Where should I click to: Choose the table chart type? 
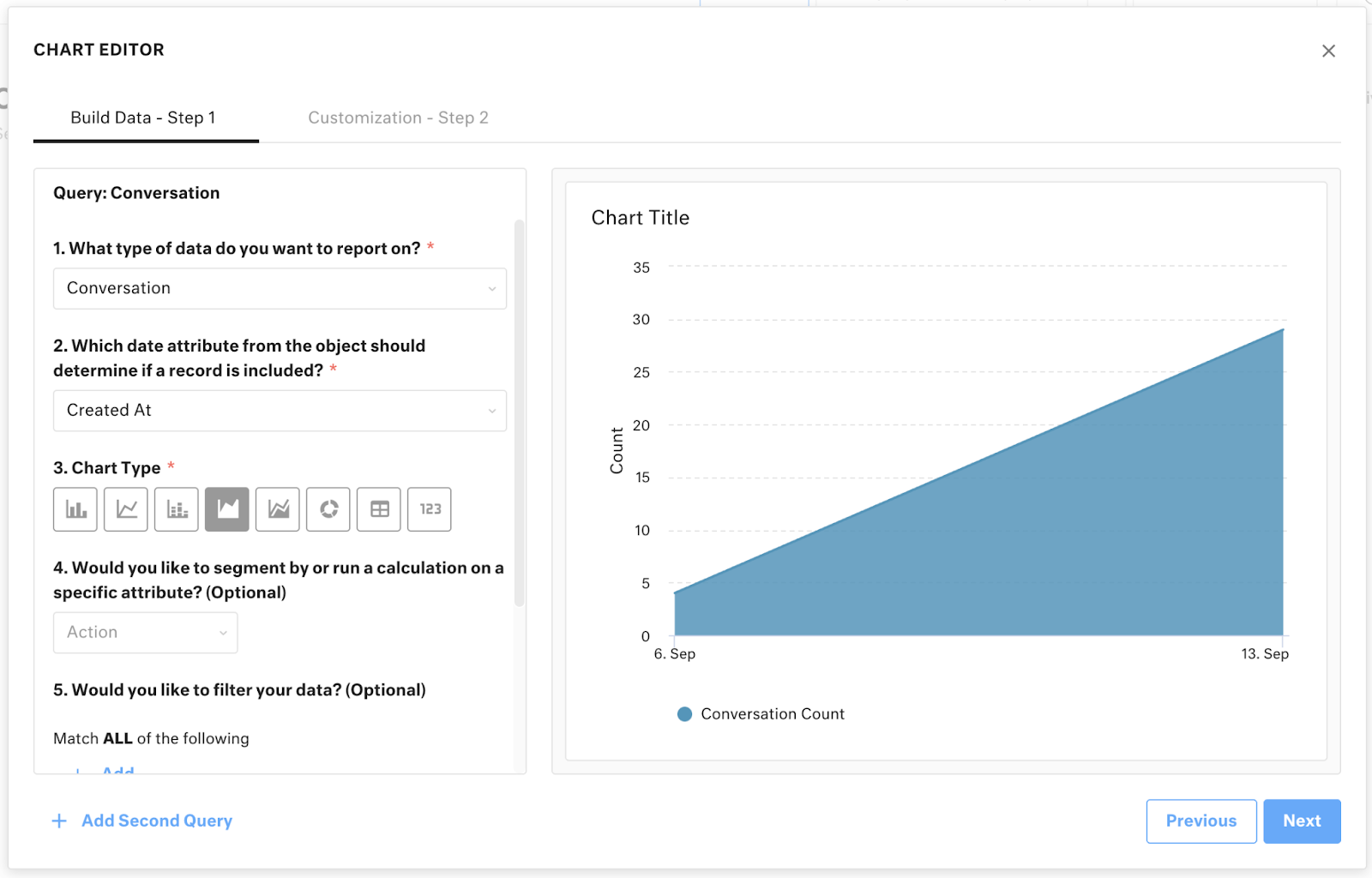(x=378, y=509)
